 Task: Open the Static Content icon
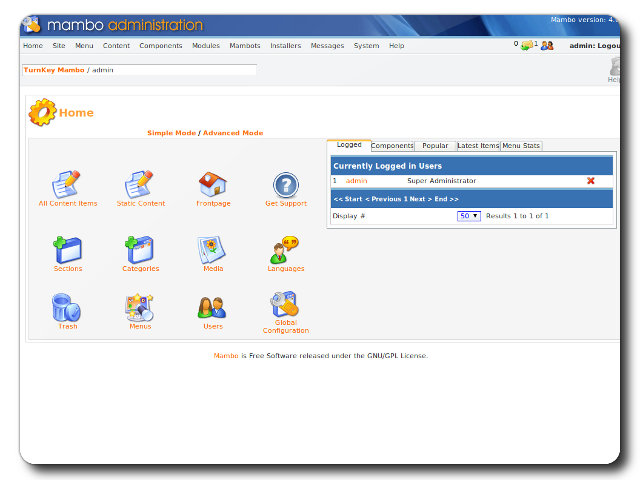[140, 185]
